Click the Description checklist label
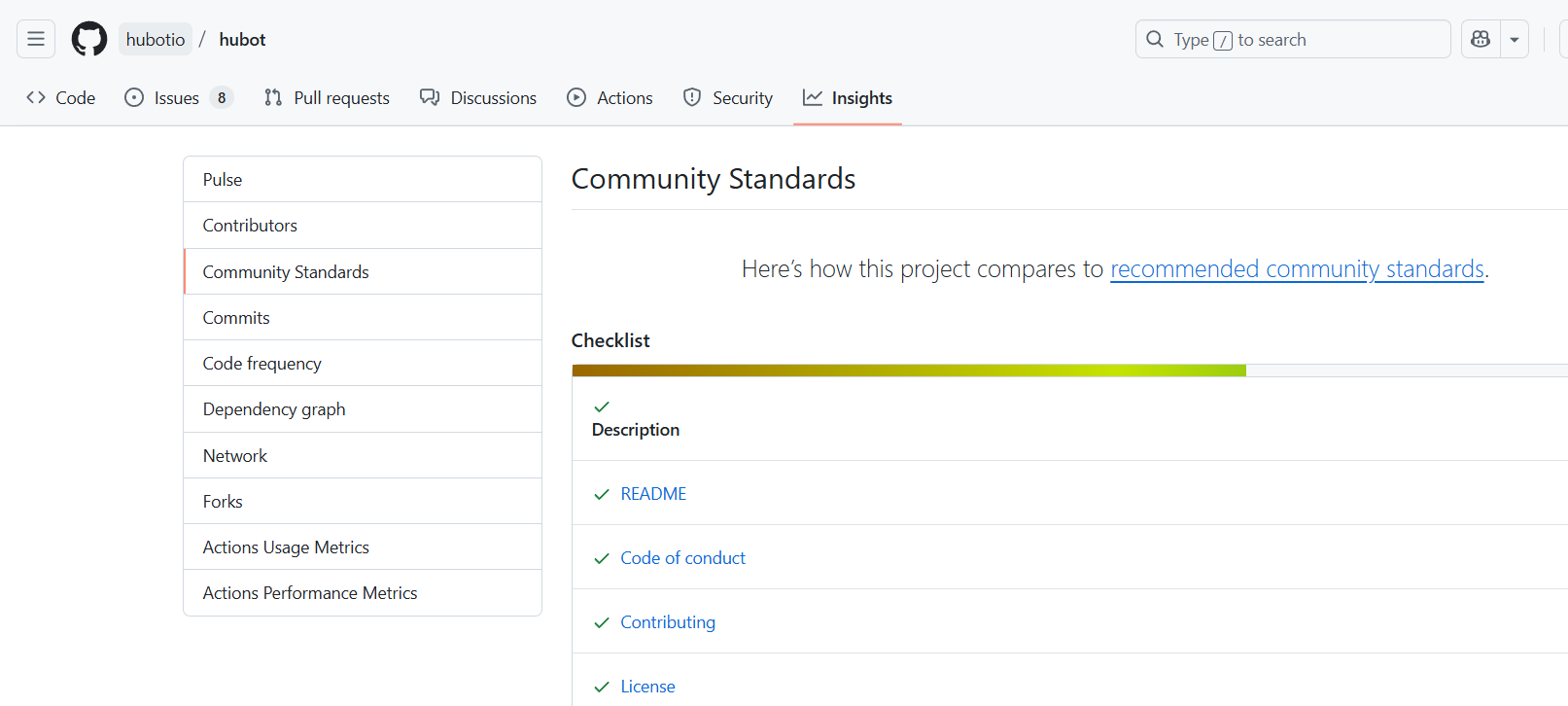This screenshot has width=1568, height=706. click(x=636, y=430)
